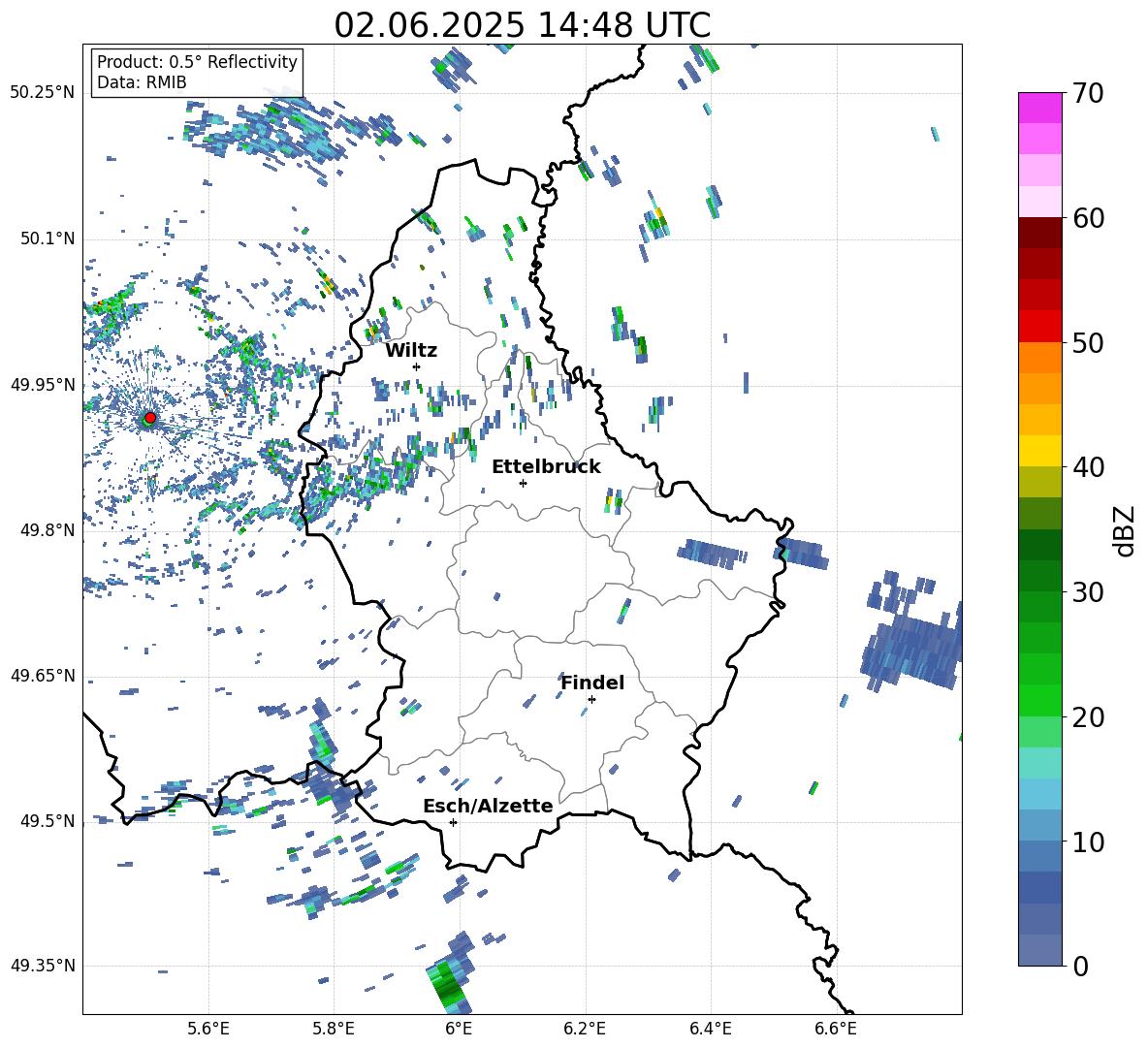Click the 49.65°N latitude tick label
Image resolution: width=1148 pixels, height=1048 pixels.
click(x=43, y=675)
